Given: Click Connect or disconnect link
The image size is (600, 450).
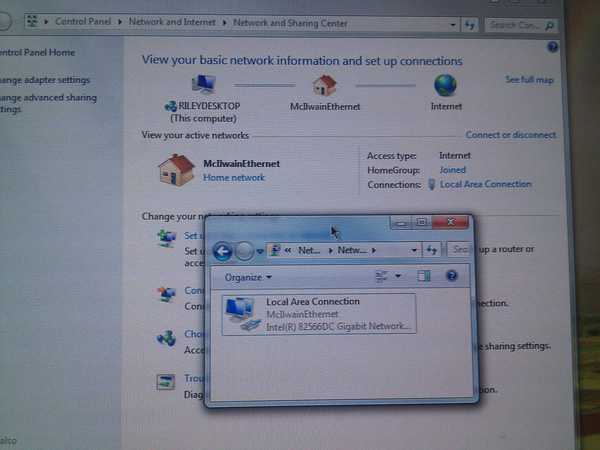Looking at the screenshot, I should pos(511,135).
